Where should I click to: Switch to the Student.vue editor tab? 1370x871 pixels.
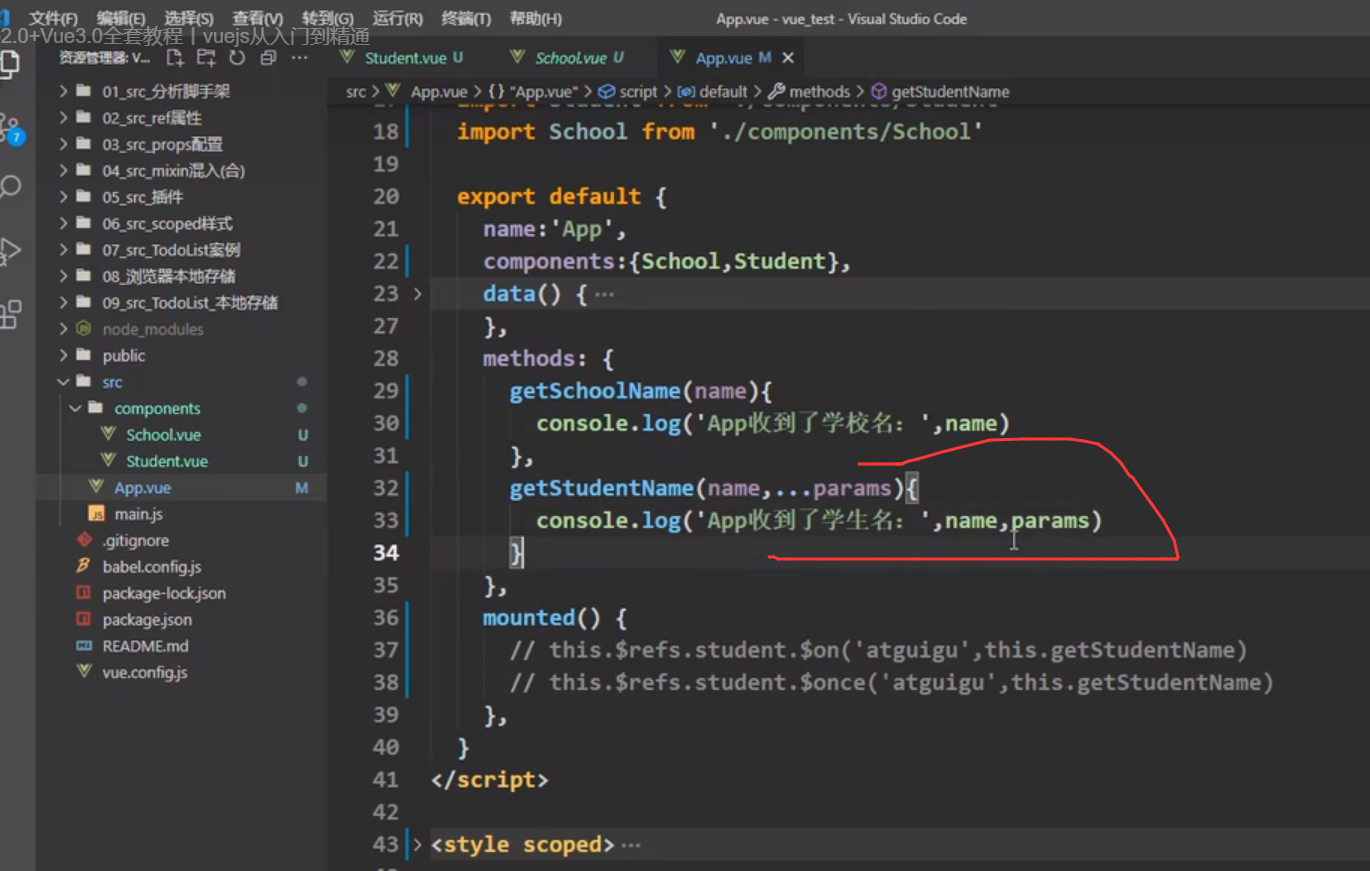[x=405, y=58]
